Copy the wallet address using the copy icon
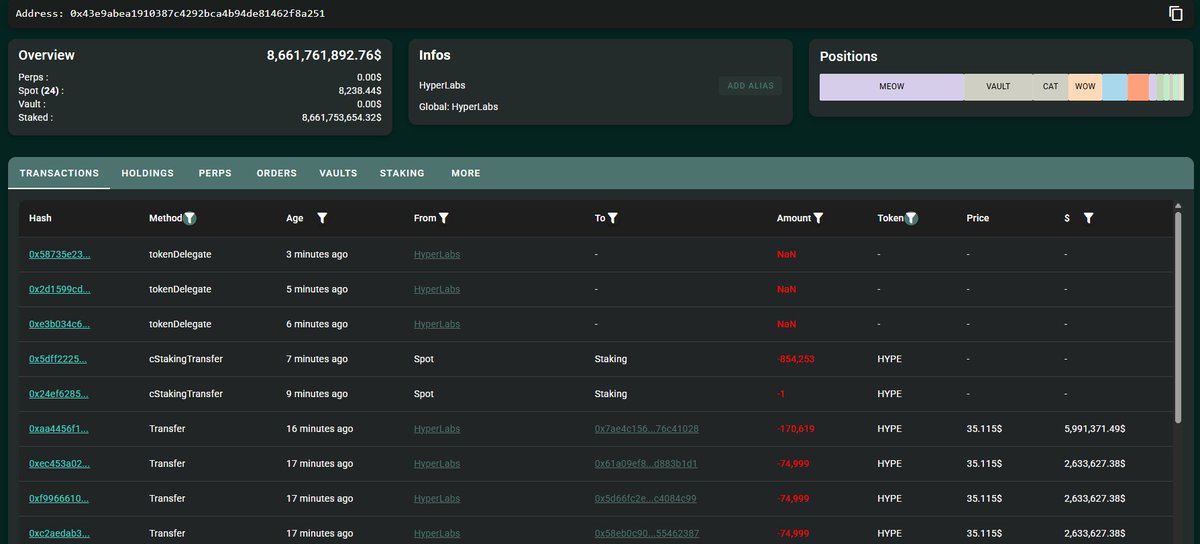The height and width of the screenshot is (544, 1200). click(x=1176, y=13)
